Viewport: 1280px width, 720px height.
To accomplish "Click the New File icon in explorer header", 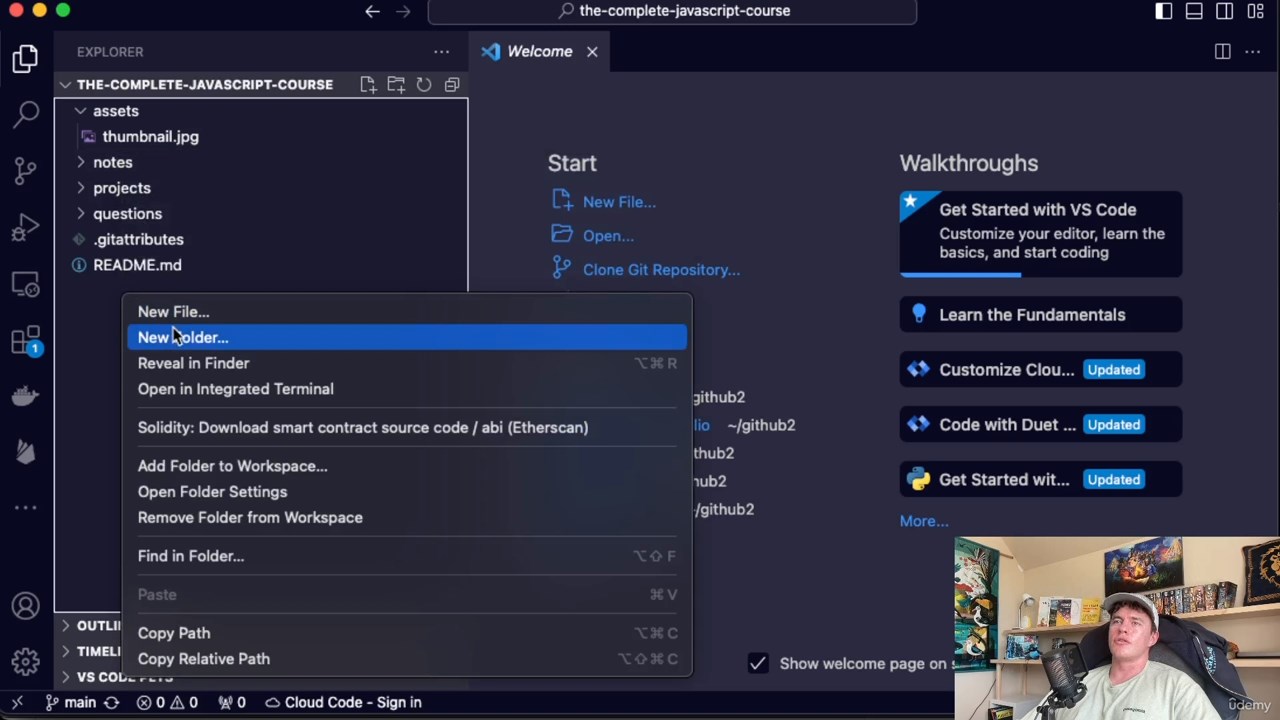I will click(367, 85).
